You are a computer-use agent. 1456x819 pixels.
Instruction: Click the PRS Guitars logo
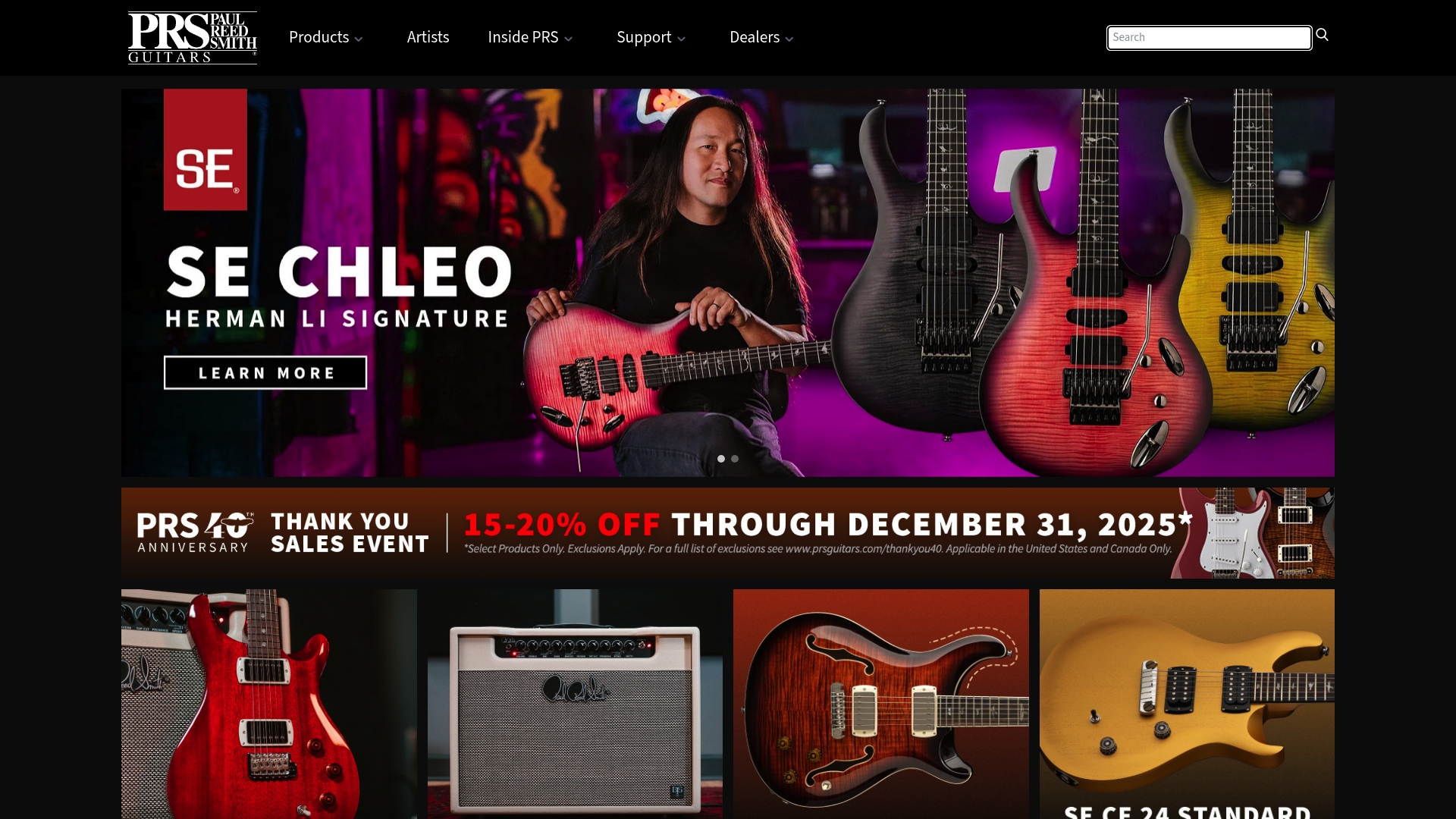click(x=193, y=38)
